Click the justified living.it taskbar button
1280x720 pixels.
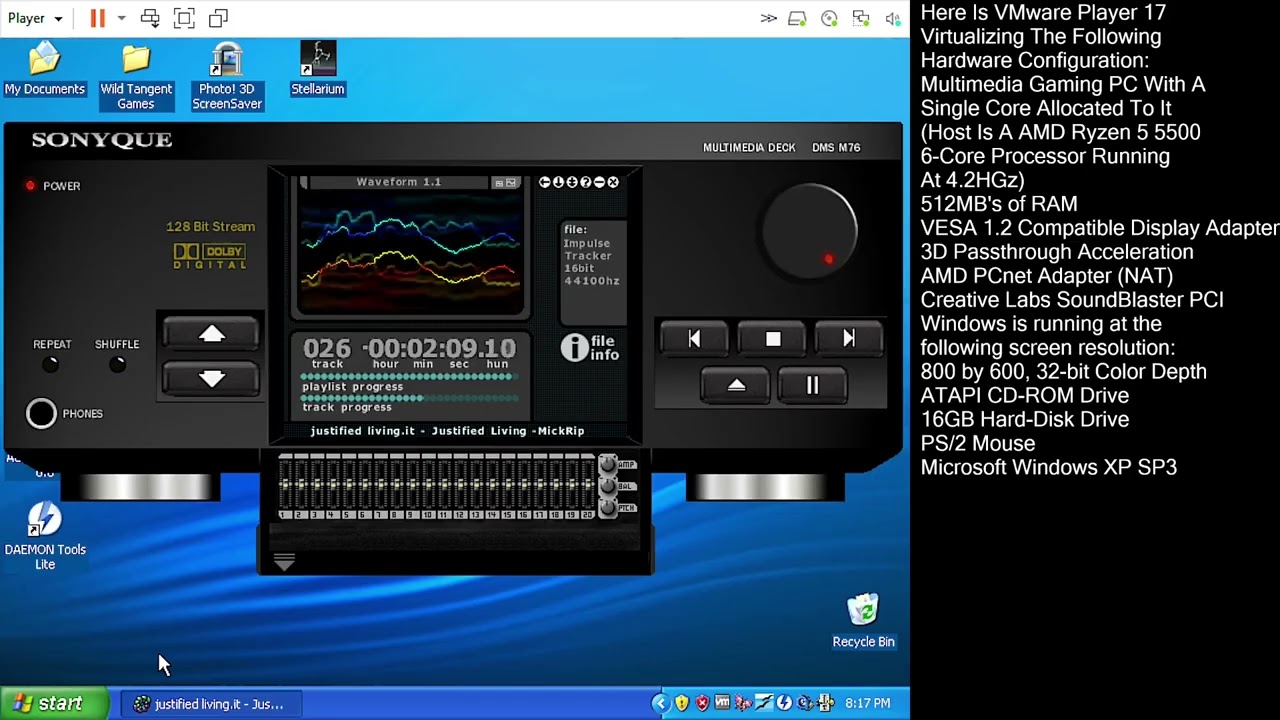click(x=210, y=704)
